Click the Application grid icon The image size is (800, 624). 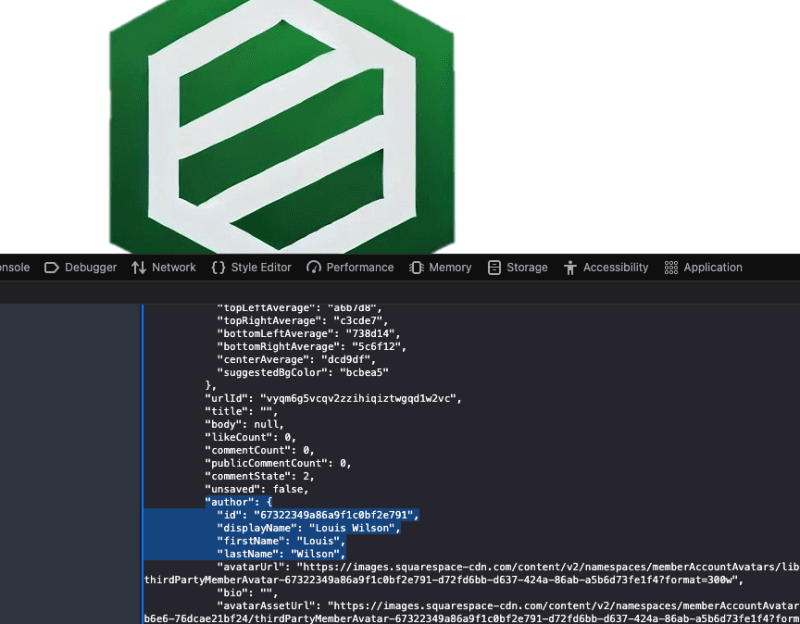(671, 267)
